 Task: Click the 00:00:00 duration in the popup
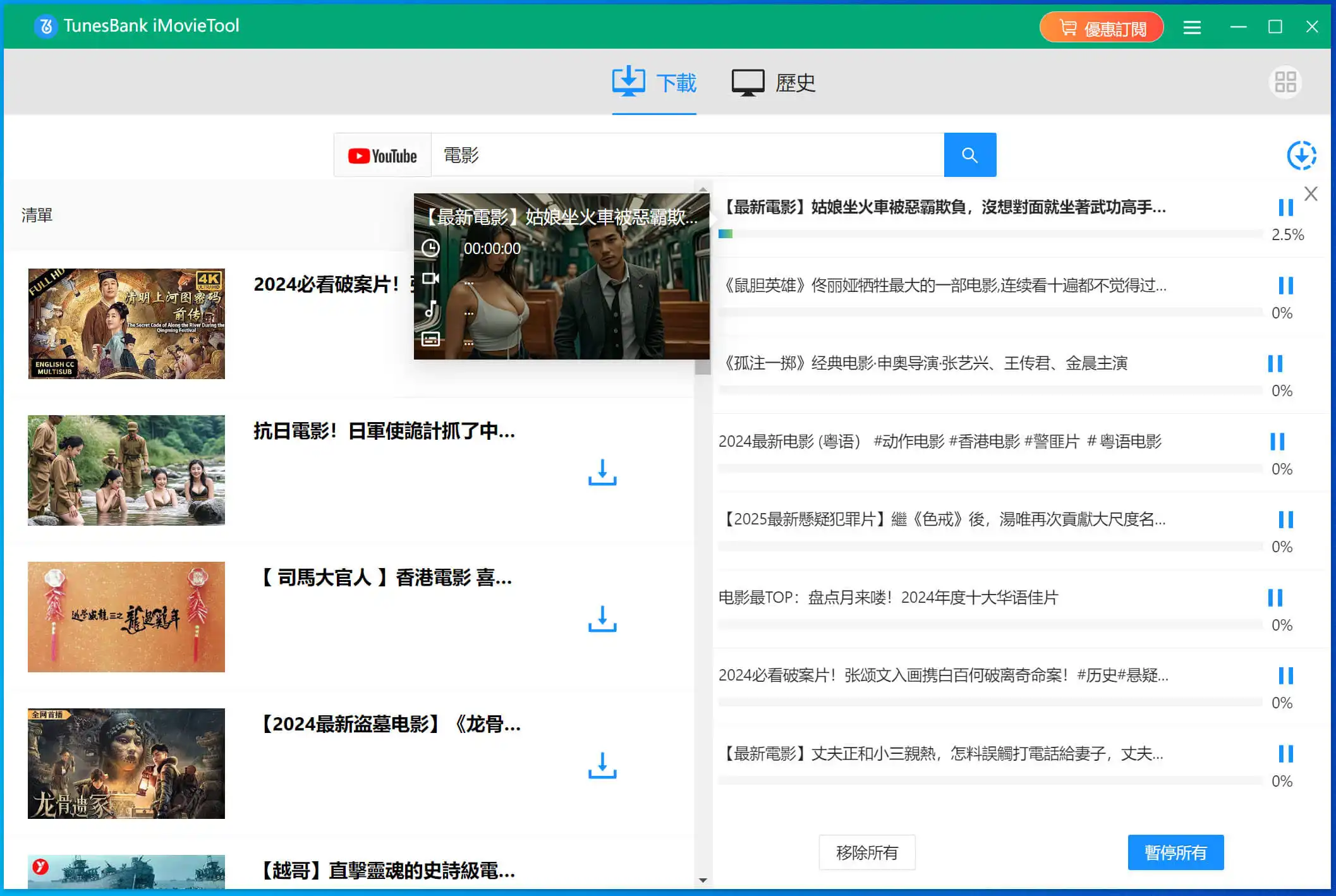[x=492, y=248]
